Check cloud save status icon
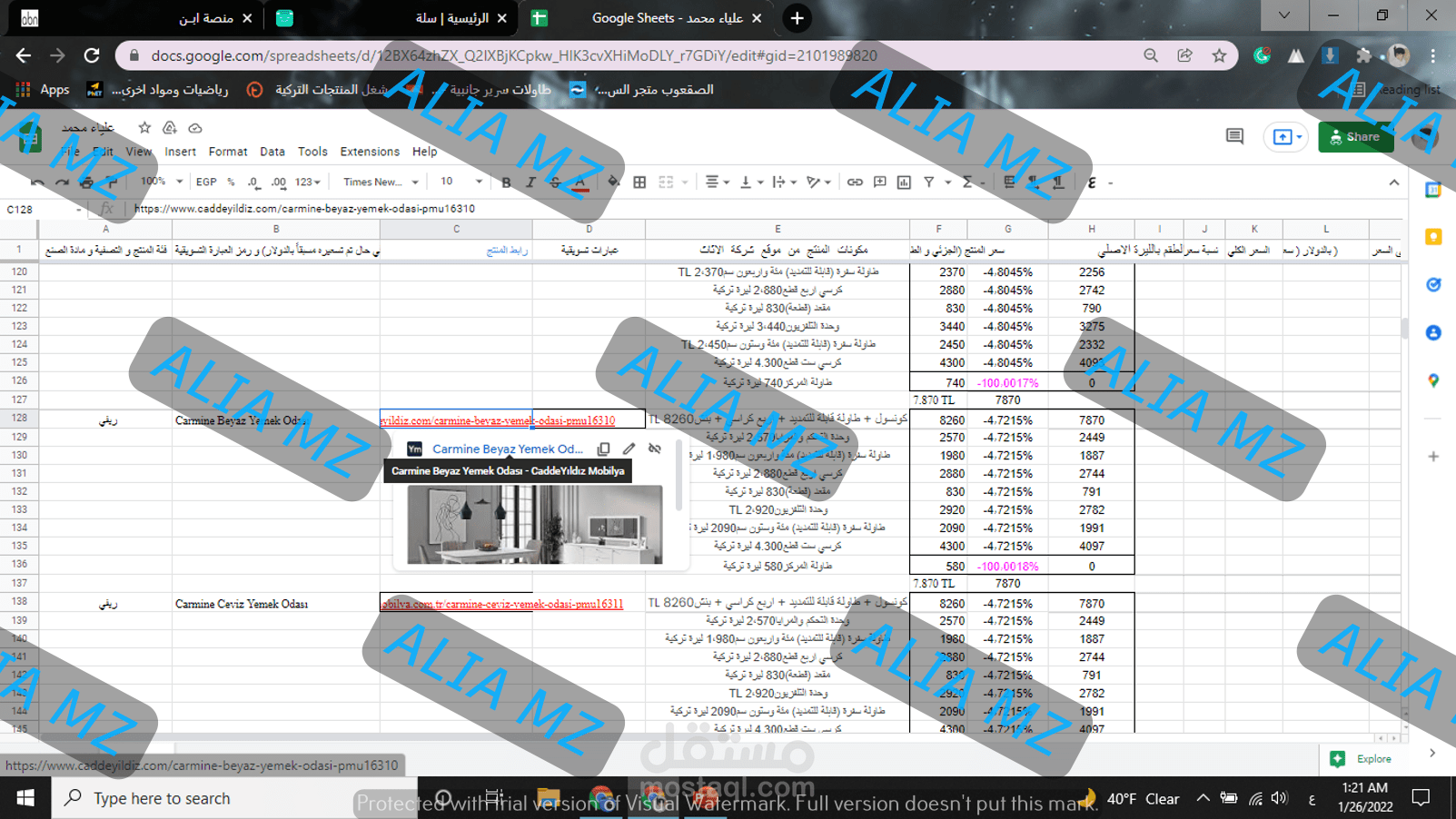Screen dimensions: 1456x819 click(194, 128)
